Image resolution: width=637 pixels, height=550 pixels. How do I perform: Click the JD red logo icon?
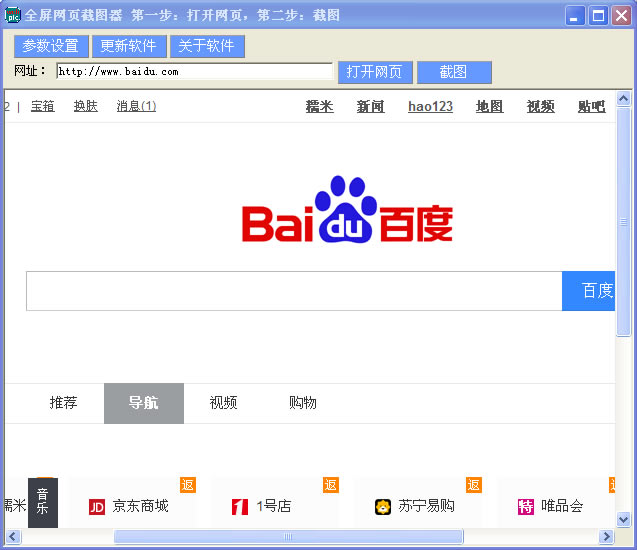point(97,507)
